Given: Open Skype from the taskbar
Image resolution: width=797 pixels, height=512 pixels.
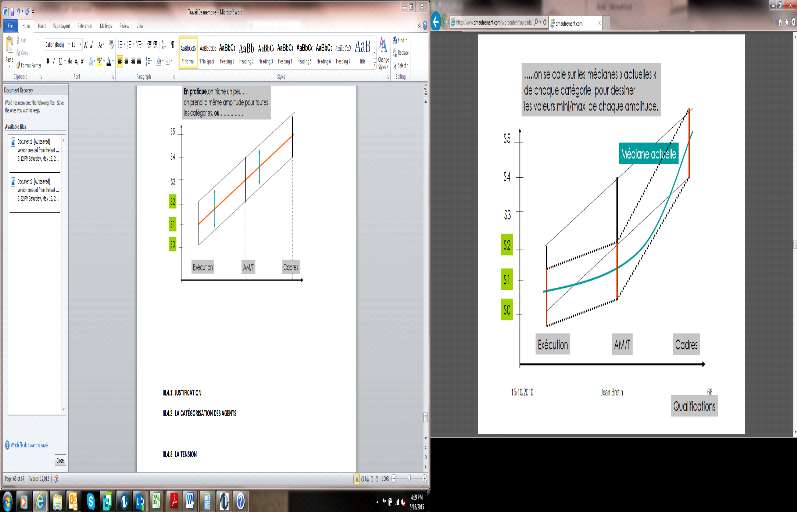Looking at the screenshot, I should (x=90, y=501).
